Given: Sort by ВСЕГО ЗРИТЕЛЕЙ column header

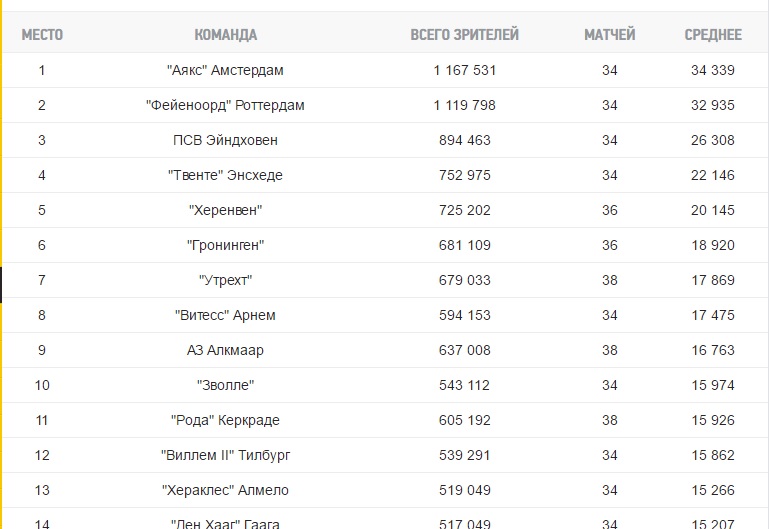Looking at the screenshot, I should click(464, 35).
